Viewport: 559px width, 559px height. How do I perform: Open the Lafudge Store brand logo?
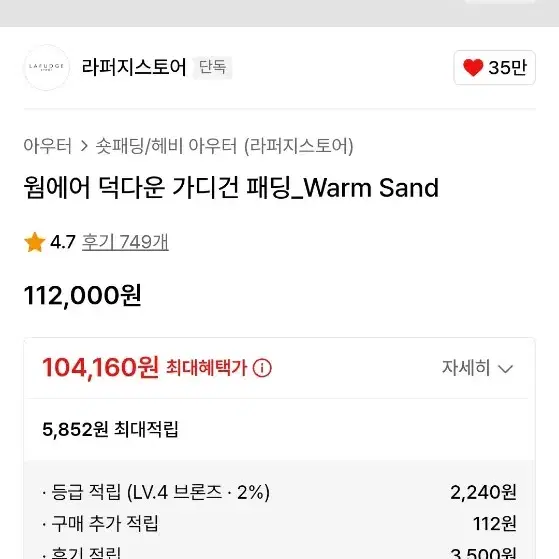coord(46,67)
